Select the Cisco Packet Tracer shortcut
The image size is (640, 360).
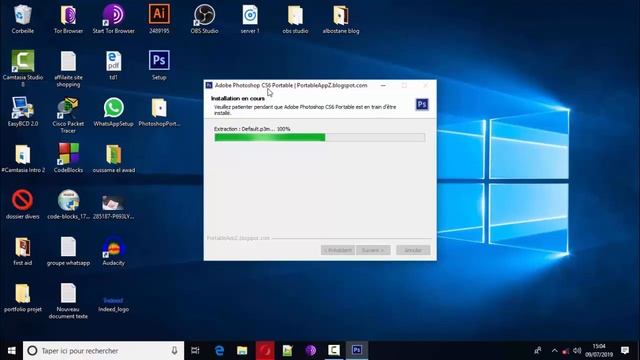[68, 115]
